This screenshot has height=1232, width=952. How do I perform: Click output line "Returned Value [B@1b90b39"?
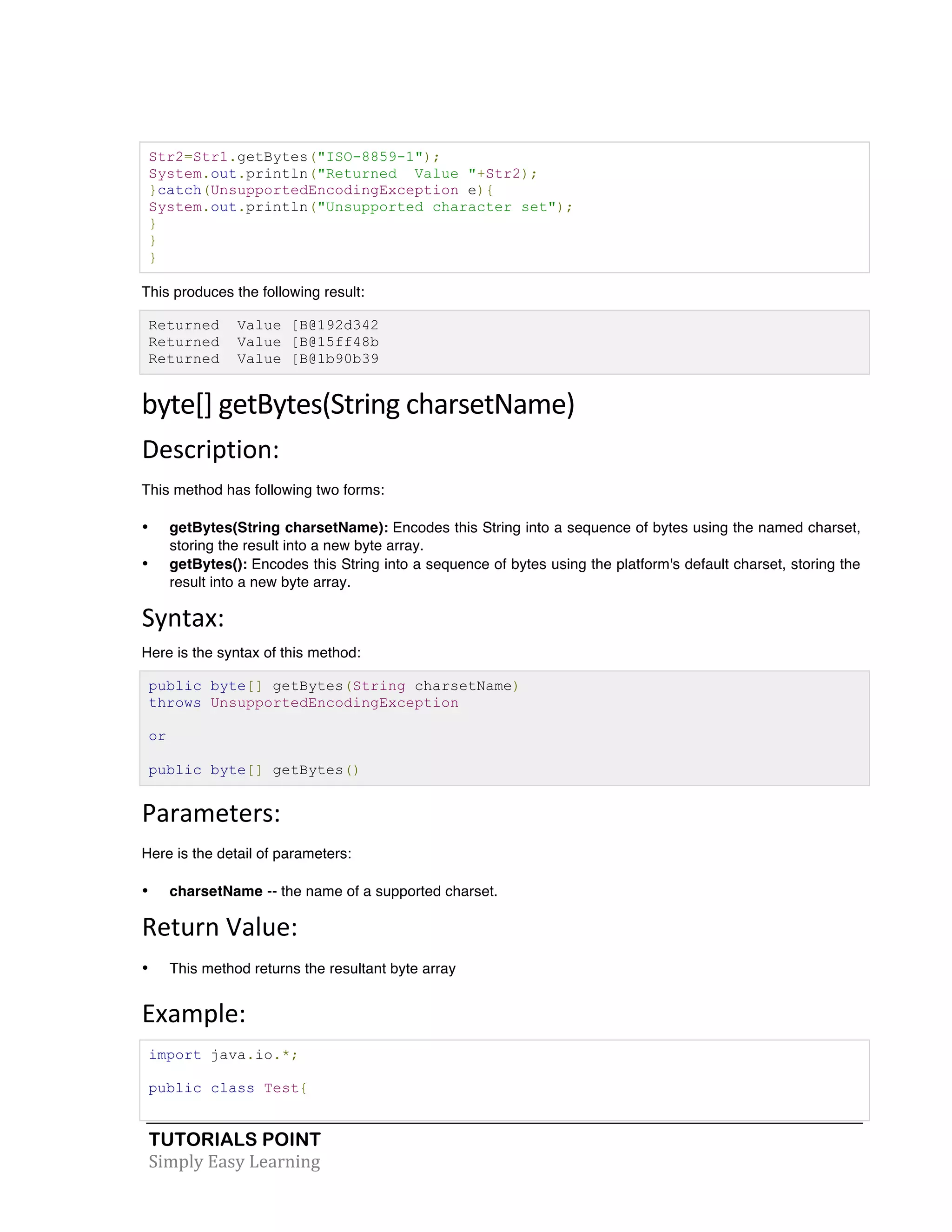coord(264,359)
